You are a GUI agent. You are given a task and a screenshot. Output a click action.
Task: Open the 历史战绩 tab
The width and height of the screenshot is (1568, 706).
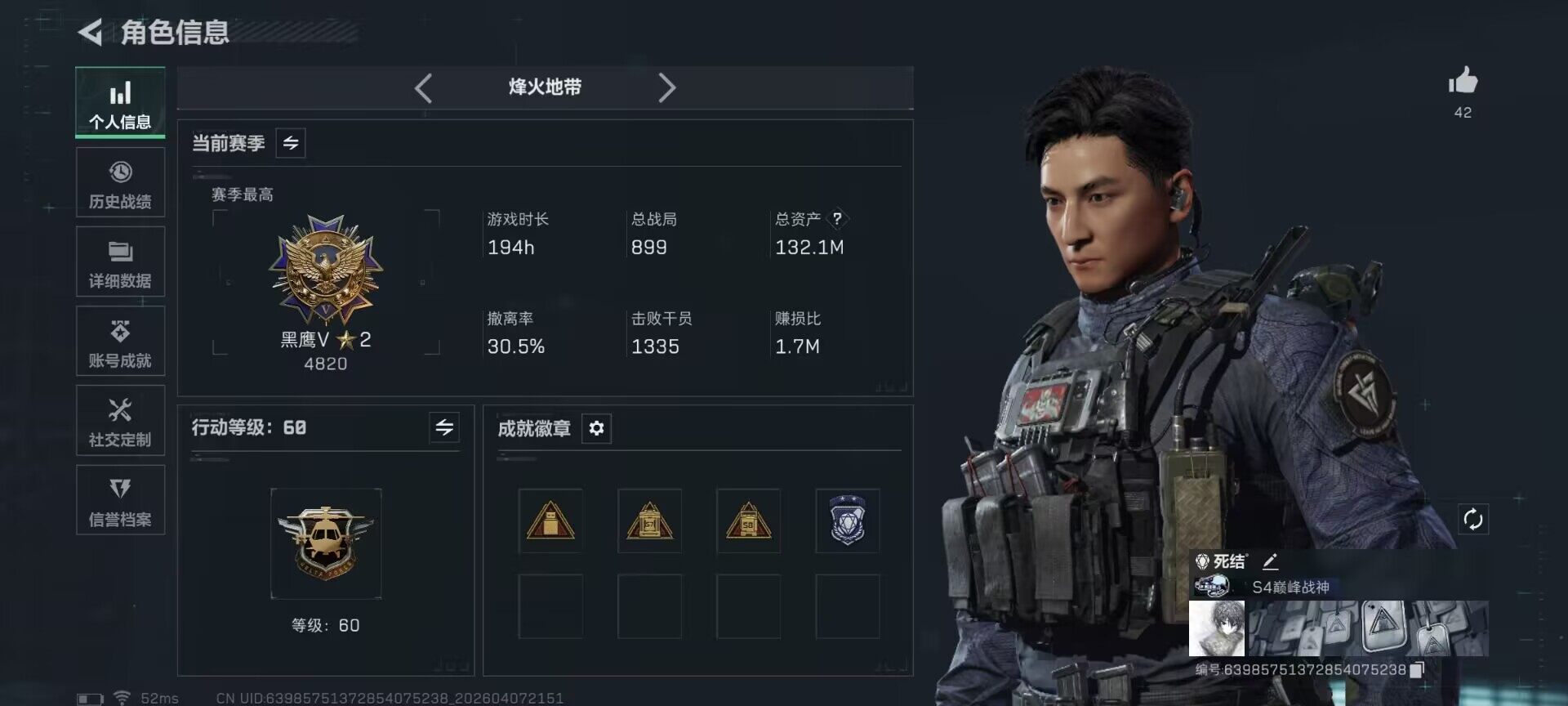(x=120, y=183)
